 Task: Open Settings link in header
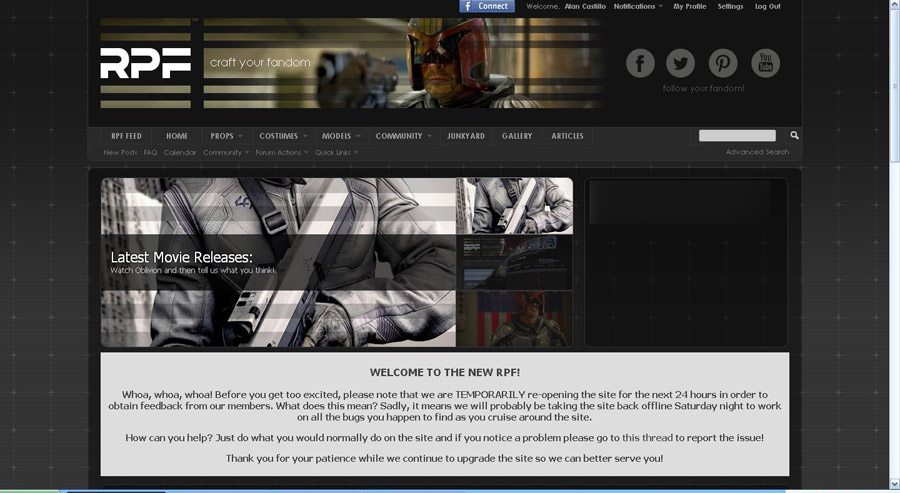click(x=730, y=6)
